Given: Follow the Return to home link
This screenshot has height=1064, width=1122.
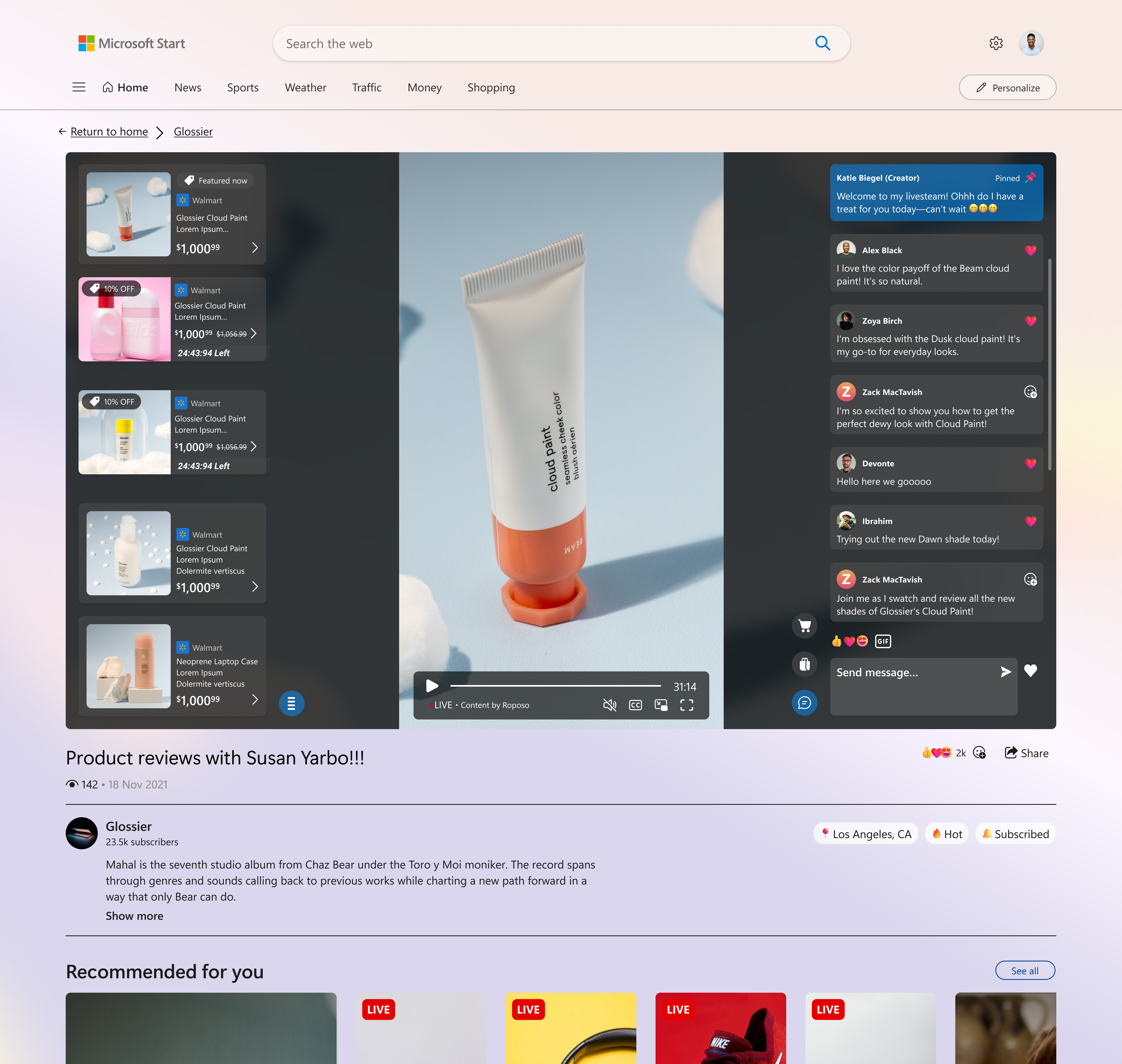Looking at the screenshot, I should 109,132.
